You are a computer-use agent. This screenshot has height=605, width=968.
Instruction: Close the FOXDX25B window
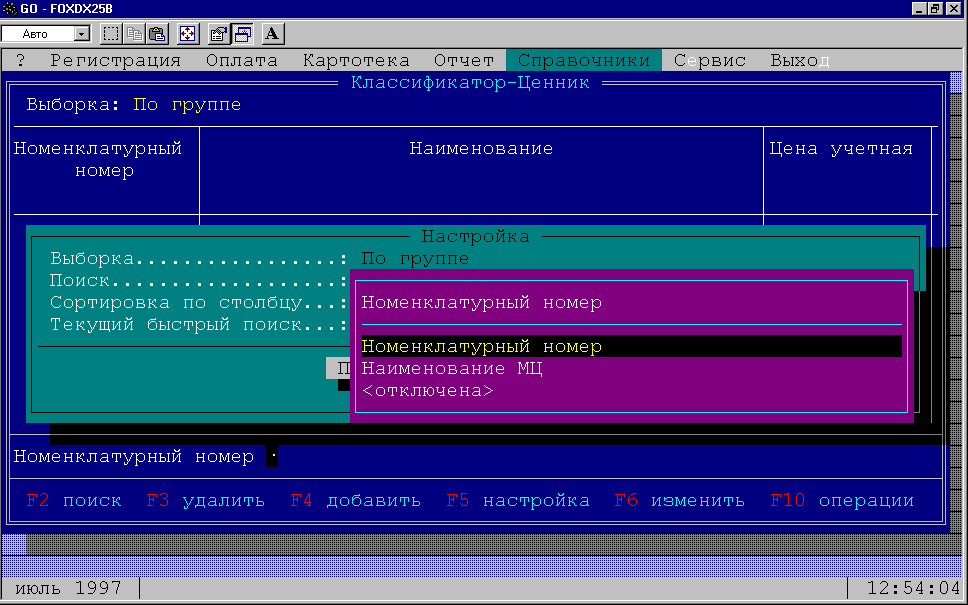point(953,9)
